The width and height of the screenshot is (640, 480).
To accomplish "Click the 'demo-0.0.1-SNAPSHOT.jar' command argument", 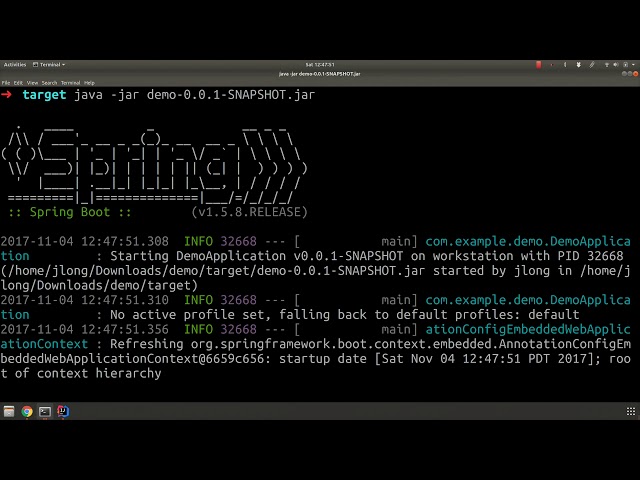I will [x=231, y=95].
